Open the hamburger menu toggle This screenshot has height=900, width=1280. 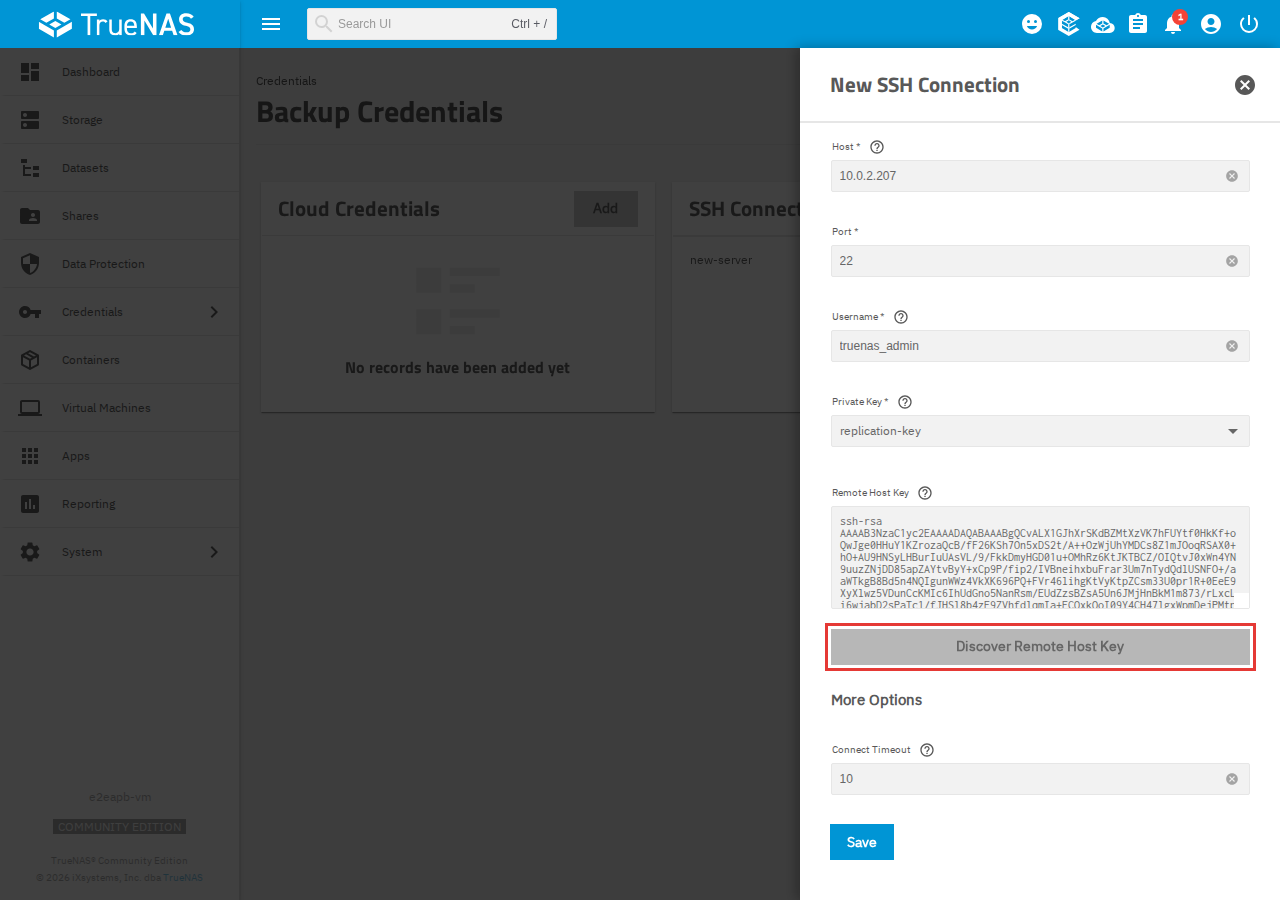click(x=271, y=24)
